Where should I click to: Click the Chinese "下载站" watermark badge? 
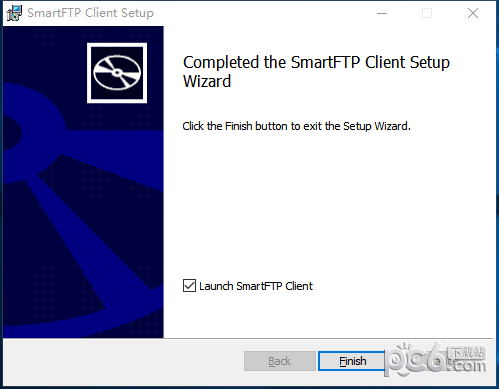click(466, 353)
